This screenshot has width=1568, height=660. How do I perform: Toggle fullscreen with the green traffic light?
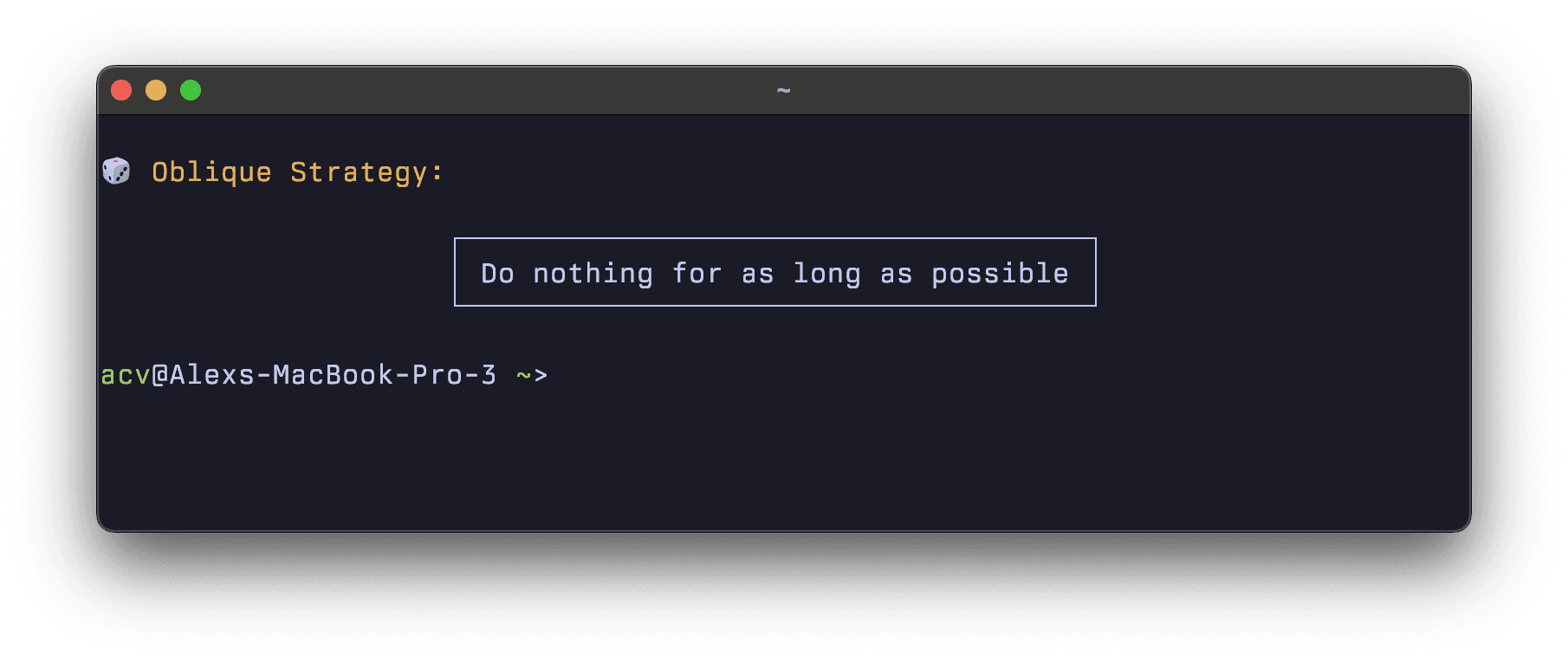click(191, 89)
